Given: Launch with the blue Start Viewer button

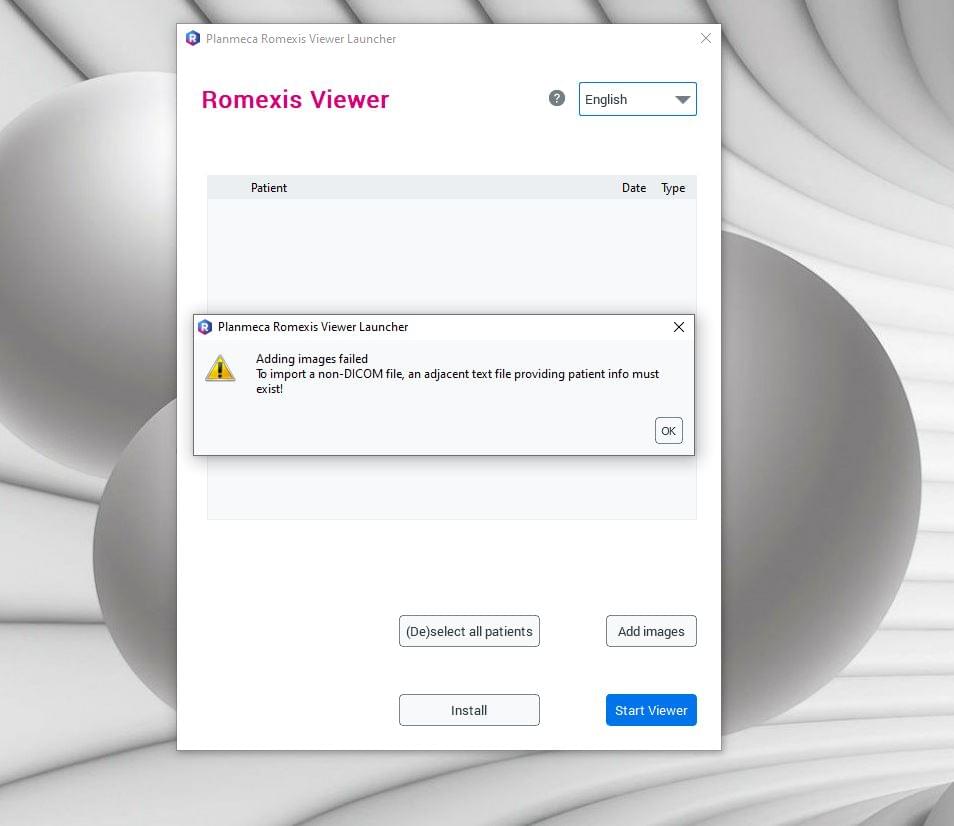Looking at the screenshot, I should [x=651, y=710].
